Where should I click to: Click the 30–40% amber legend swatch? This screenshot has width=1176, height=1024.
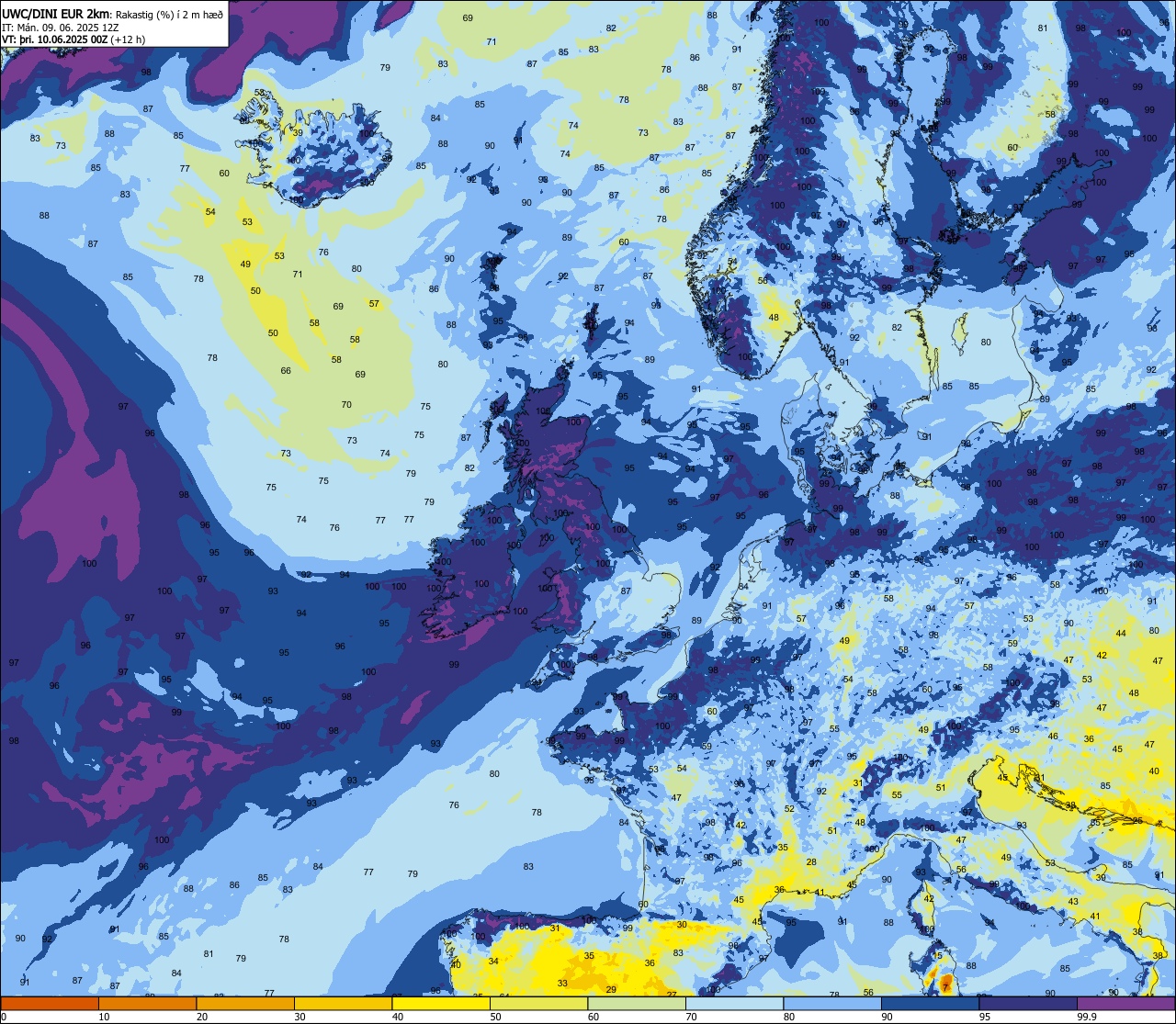coord(343,1003)
